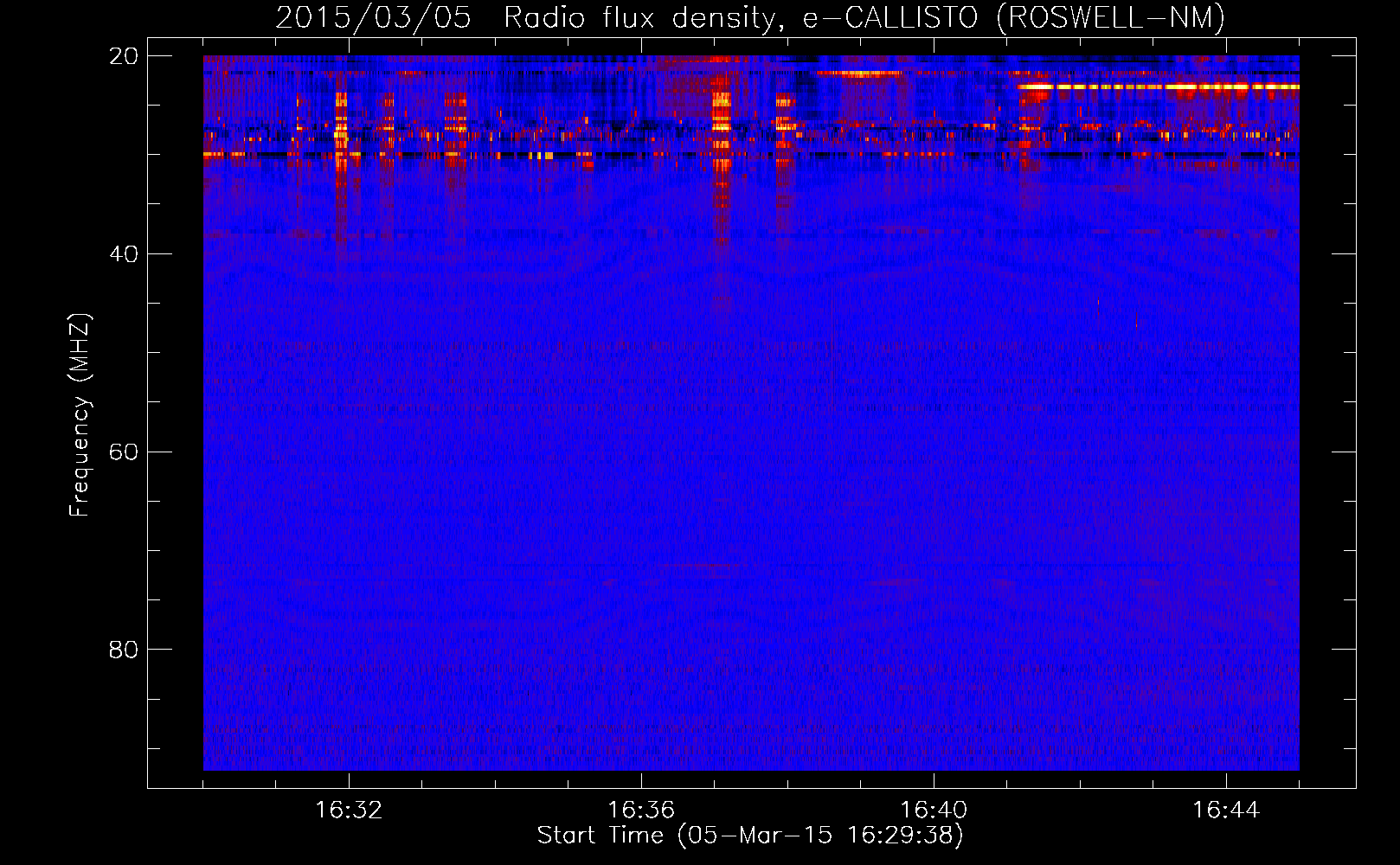
Task: Click the 16:40 time tick label
Action: [934, 811]
